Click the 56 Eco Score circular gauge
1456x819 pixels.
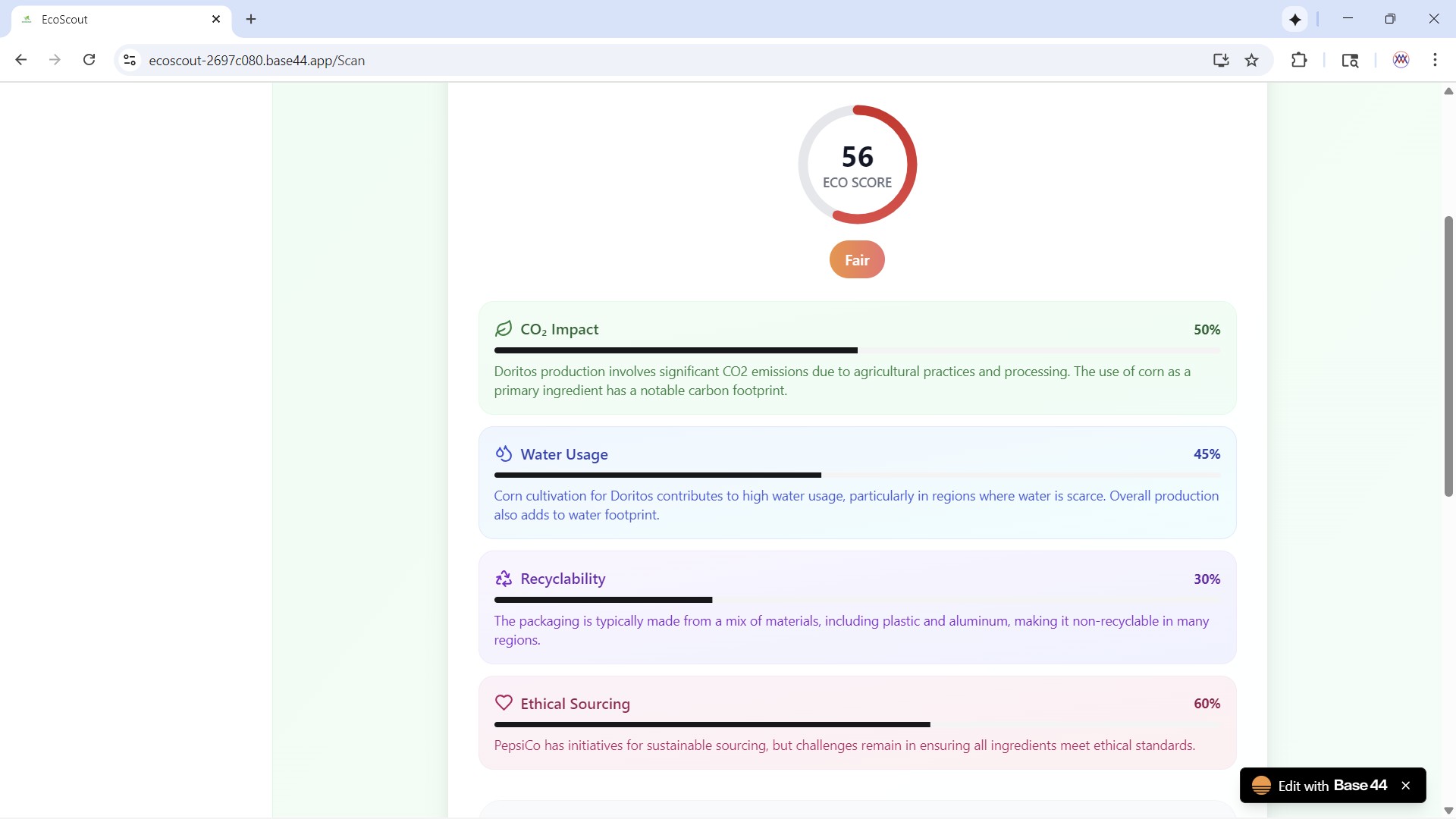tap(857, 165)
